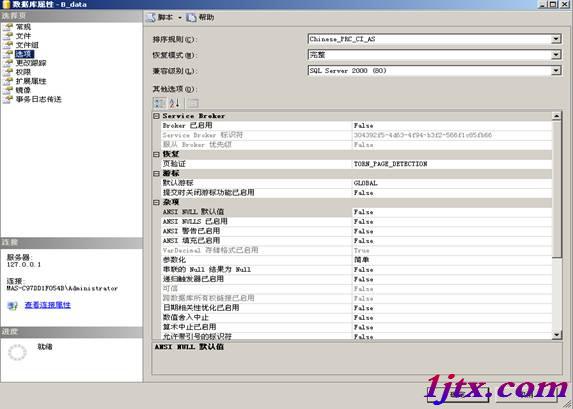Open the 更改跟踪 page

(31, 63)
